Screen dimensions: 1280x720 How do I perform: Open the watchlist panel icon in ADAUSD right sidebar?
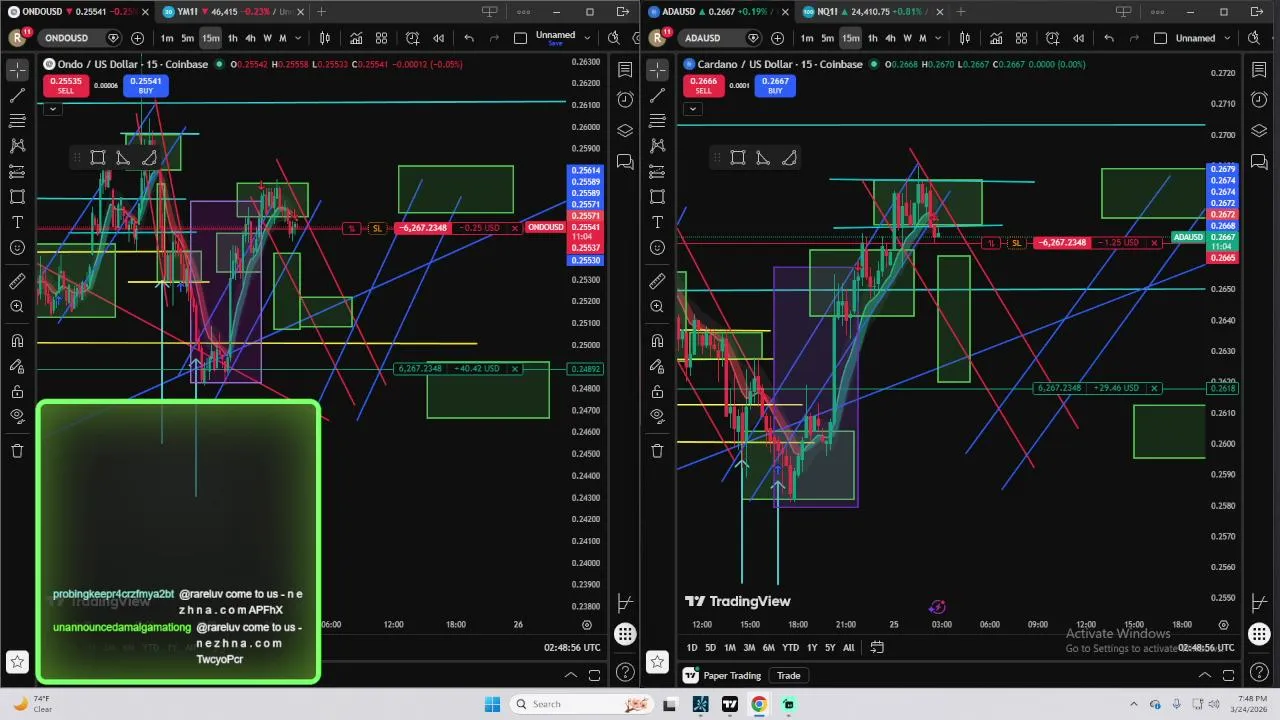point(1259,71)
